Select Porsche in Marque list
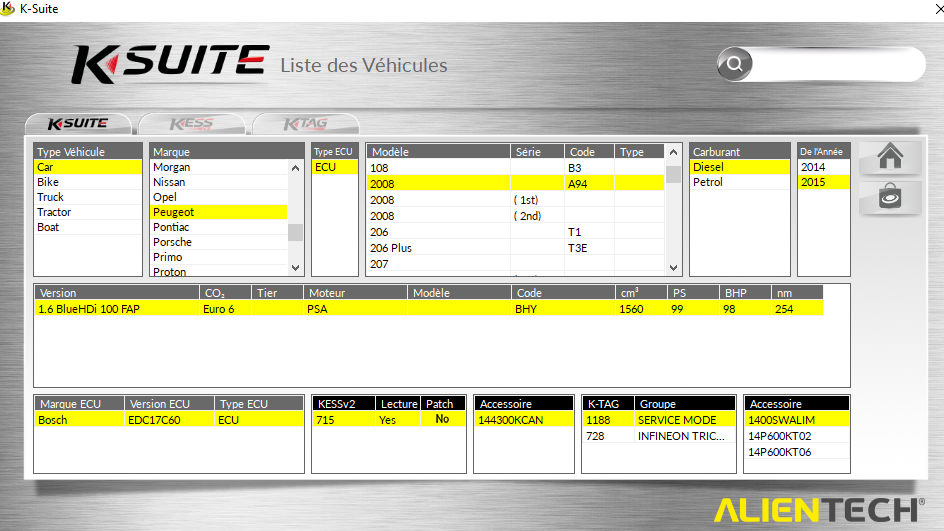 [x=219, y=242]
